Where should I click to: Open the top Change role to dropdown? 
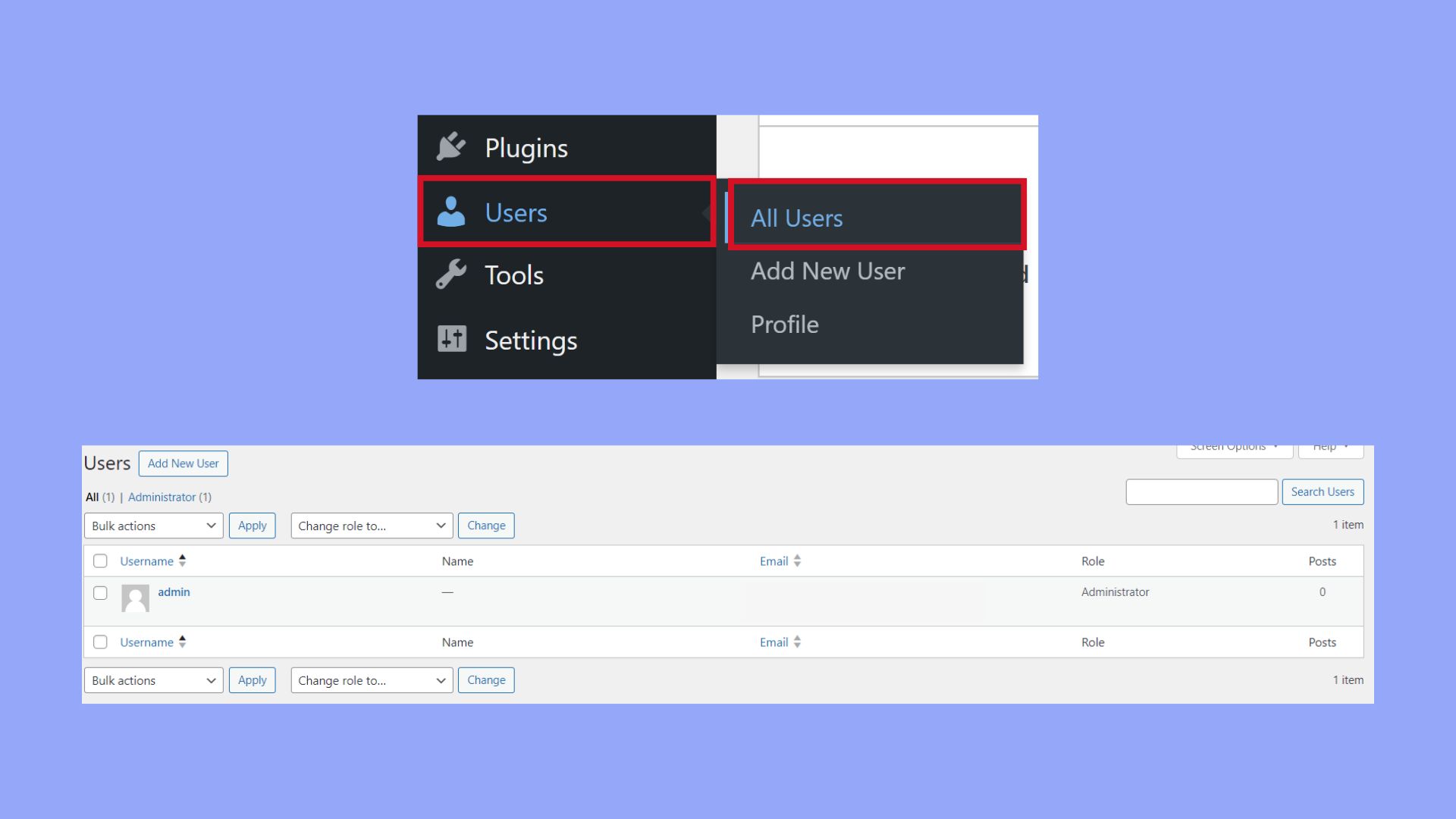point(372,526)
